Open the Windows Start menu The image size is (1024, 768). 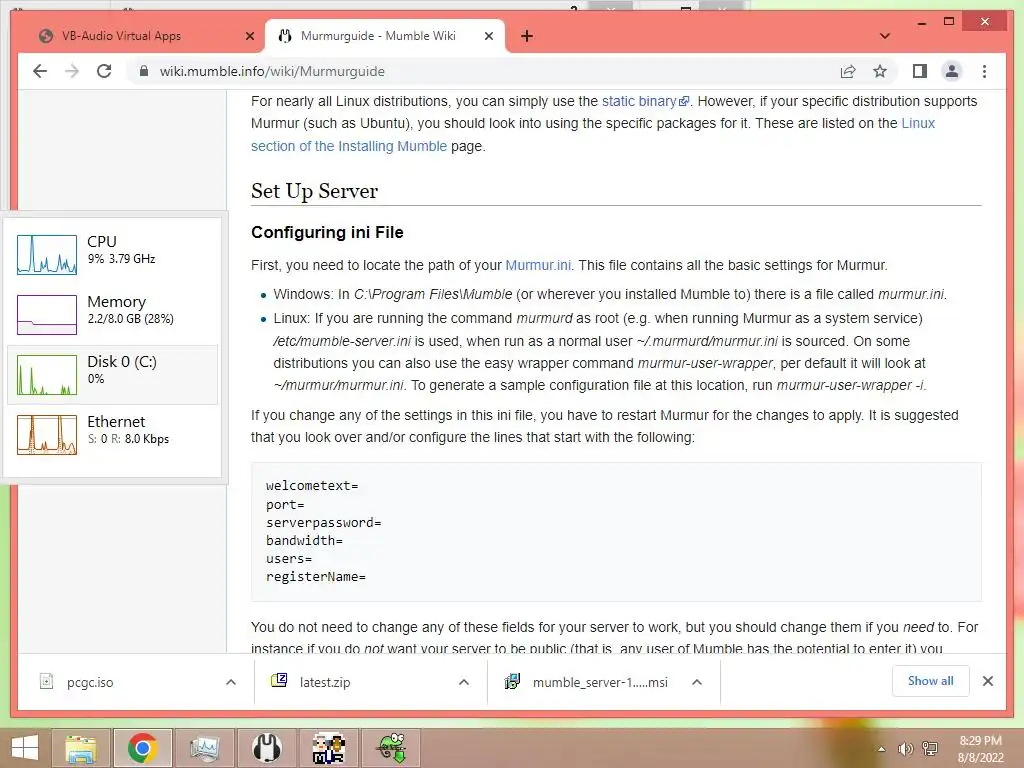point(25,748)
